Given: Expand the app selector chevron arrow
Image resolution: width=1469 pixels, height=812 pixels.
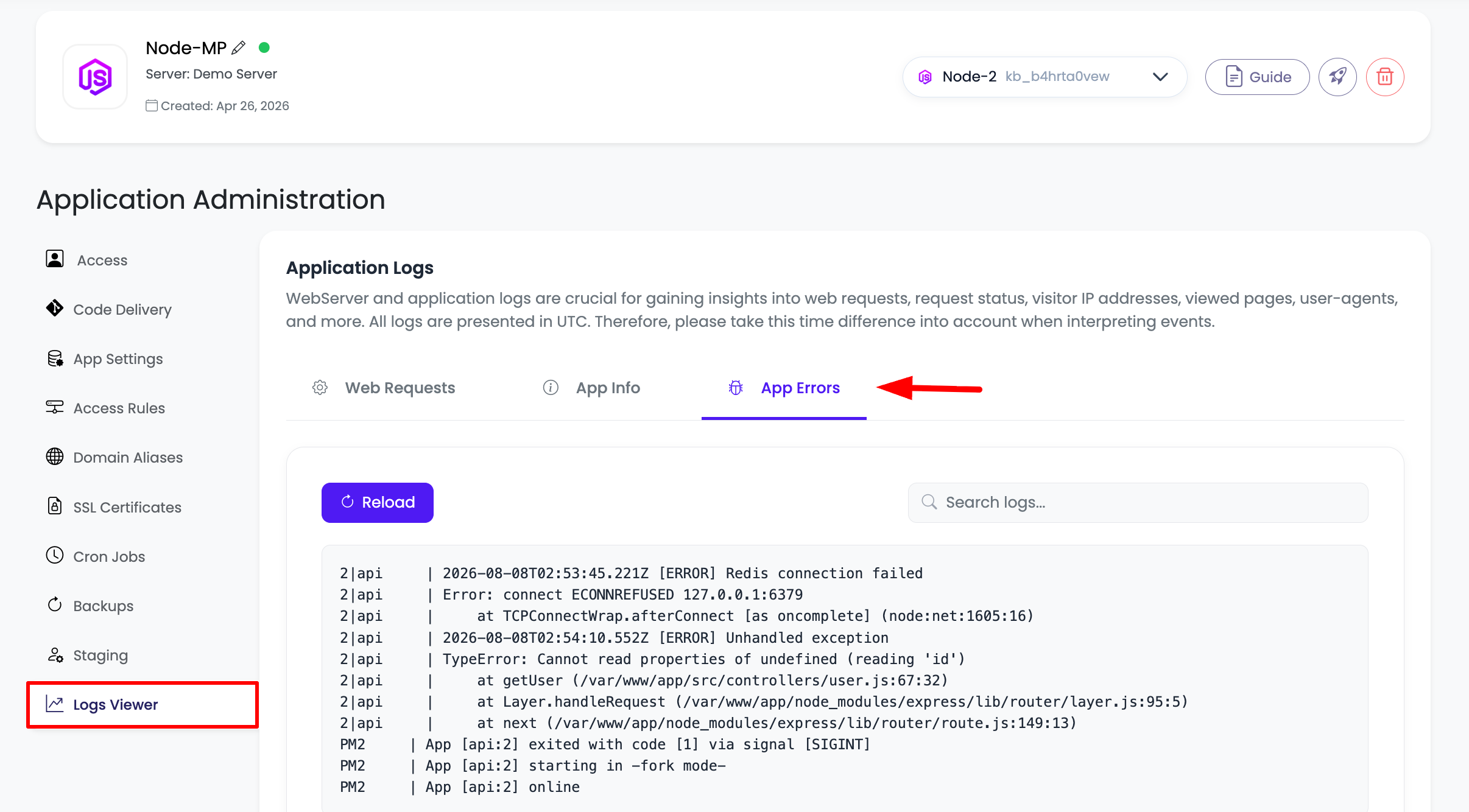Looking at the screenshot, I should point(1160,77).
